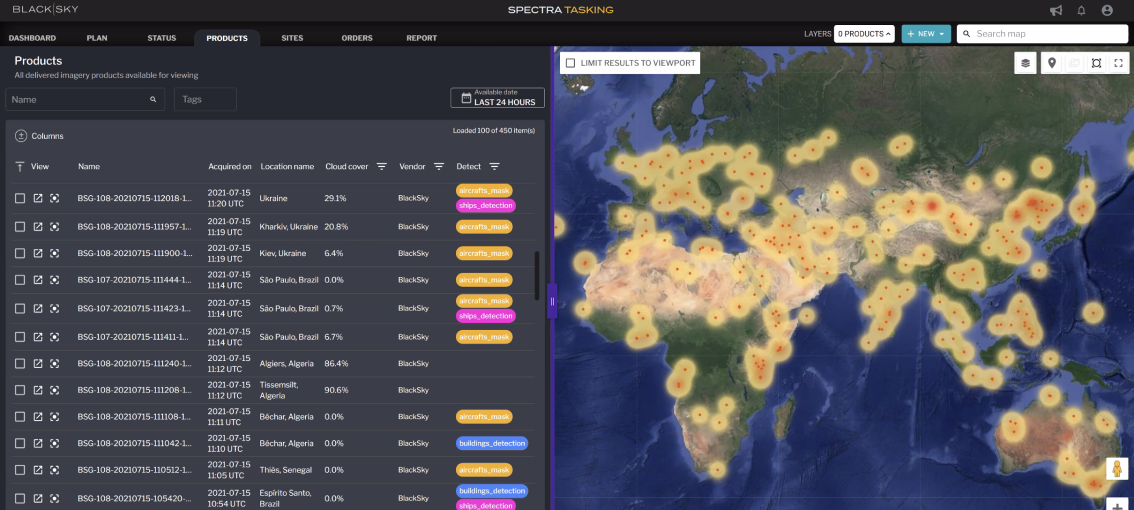Switch to the Report tab

422,38
